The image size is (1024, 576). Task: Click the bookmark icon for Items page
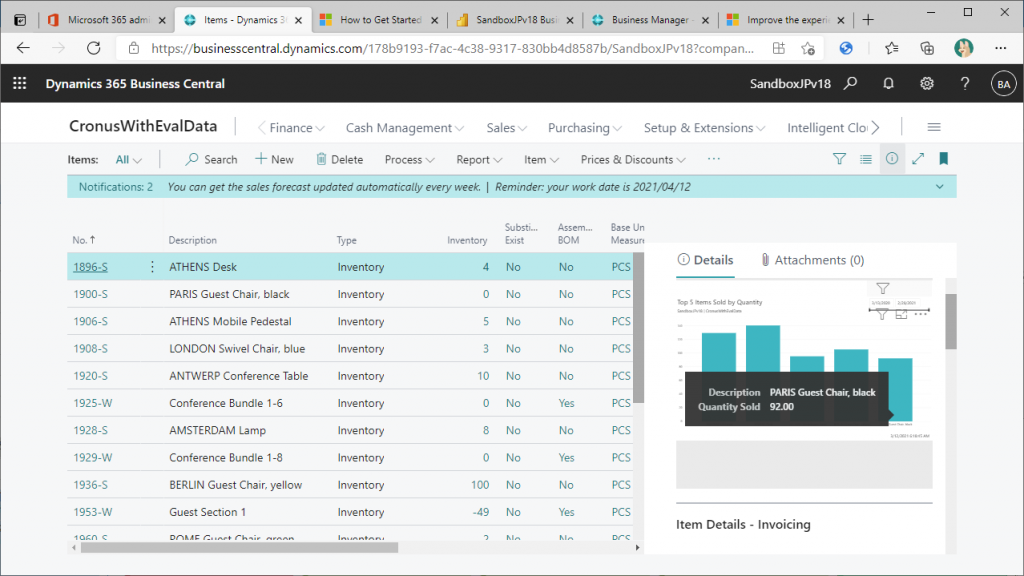coord(944,159)
